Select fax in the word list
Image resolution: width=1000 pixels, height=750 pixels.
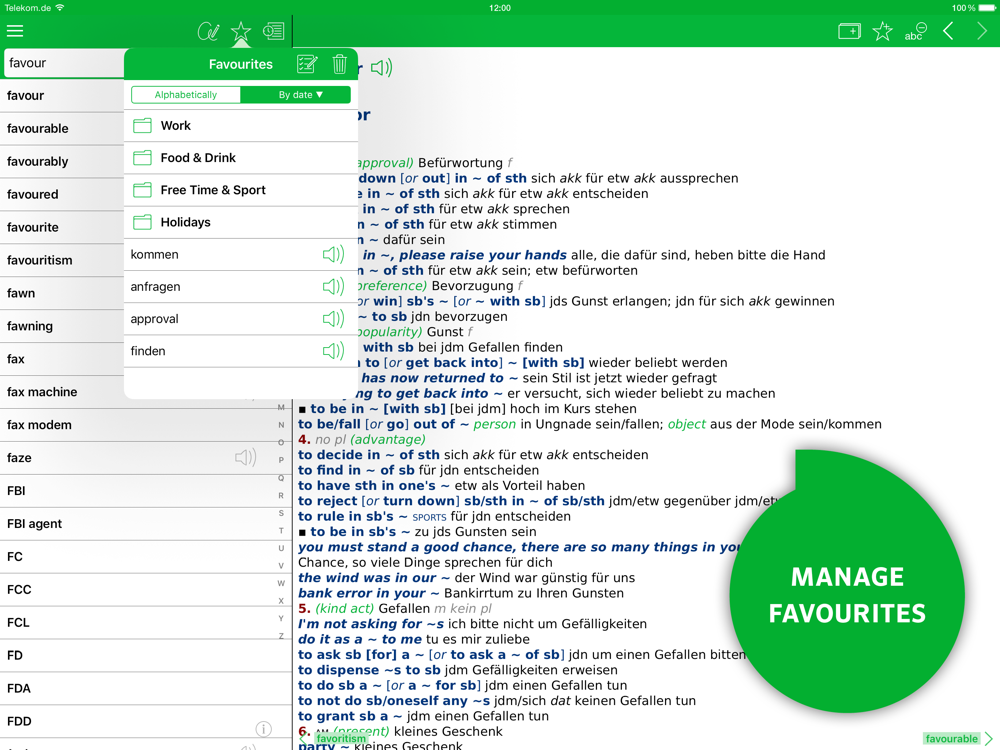click(x=62, y=359)
